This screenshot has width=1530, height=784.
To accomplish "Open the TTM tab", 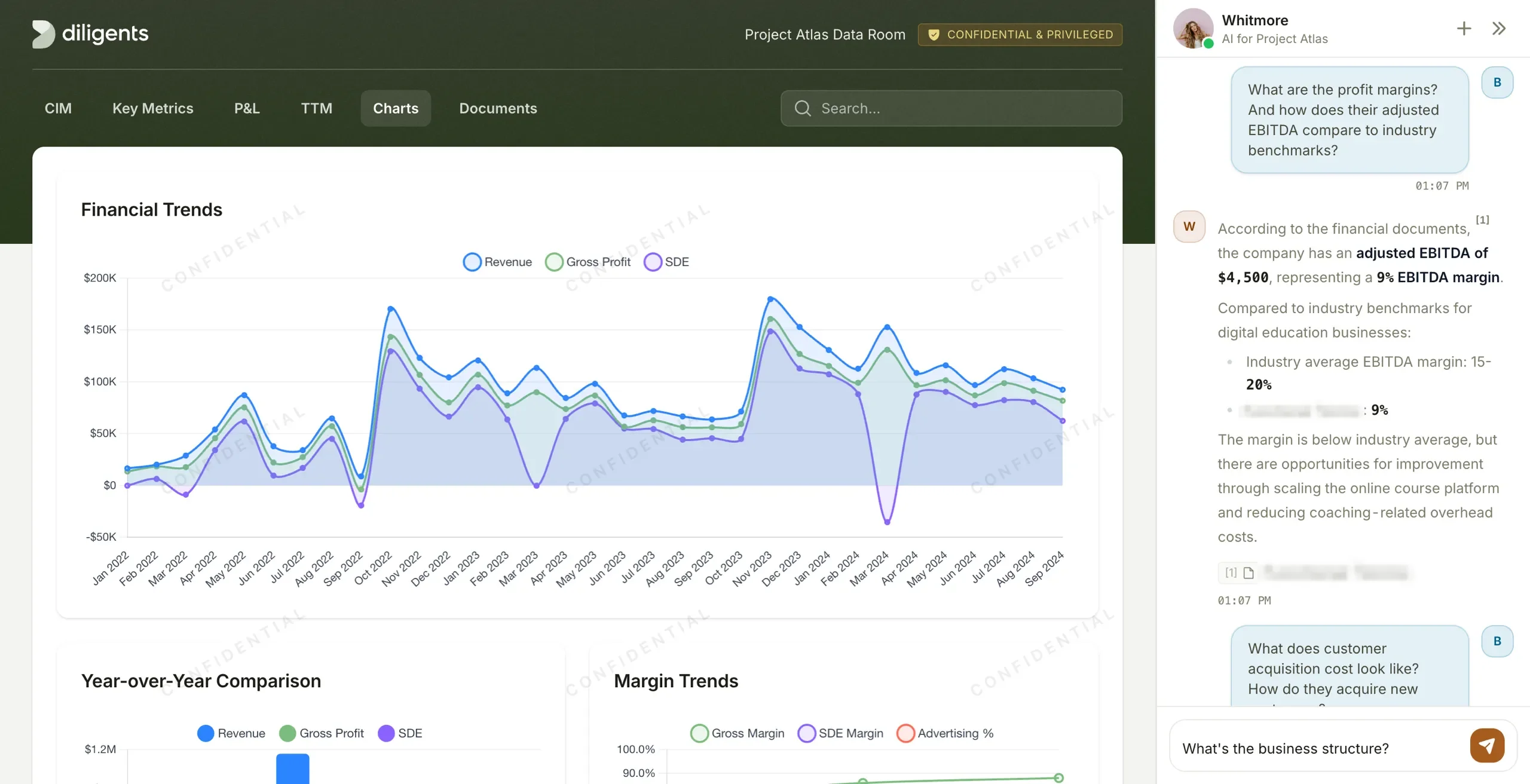I will point(316,108).
